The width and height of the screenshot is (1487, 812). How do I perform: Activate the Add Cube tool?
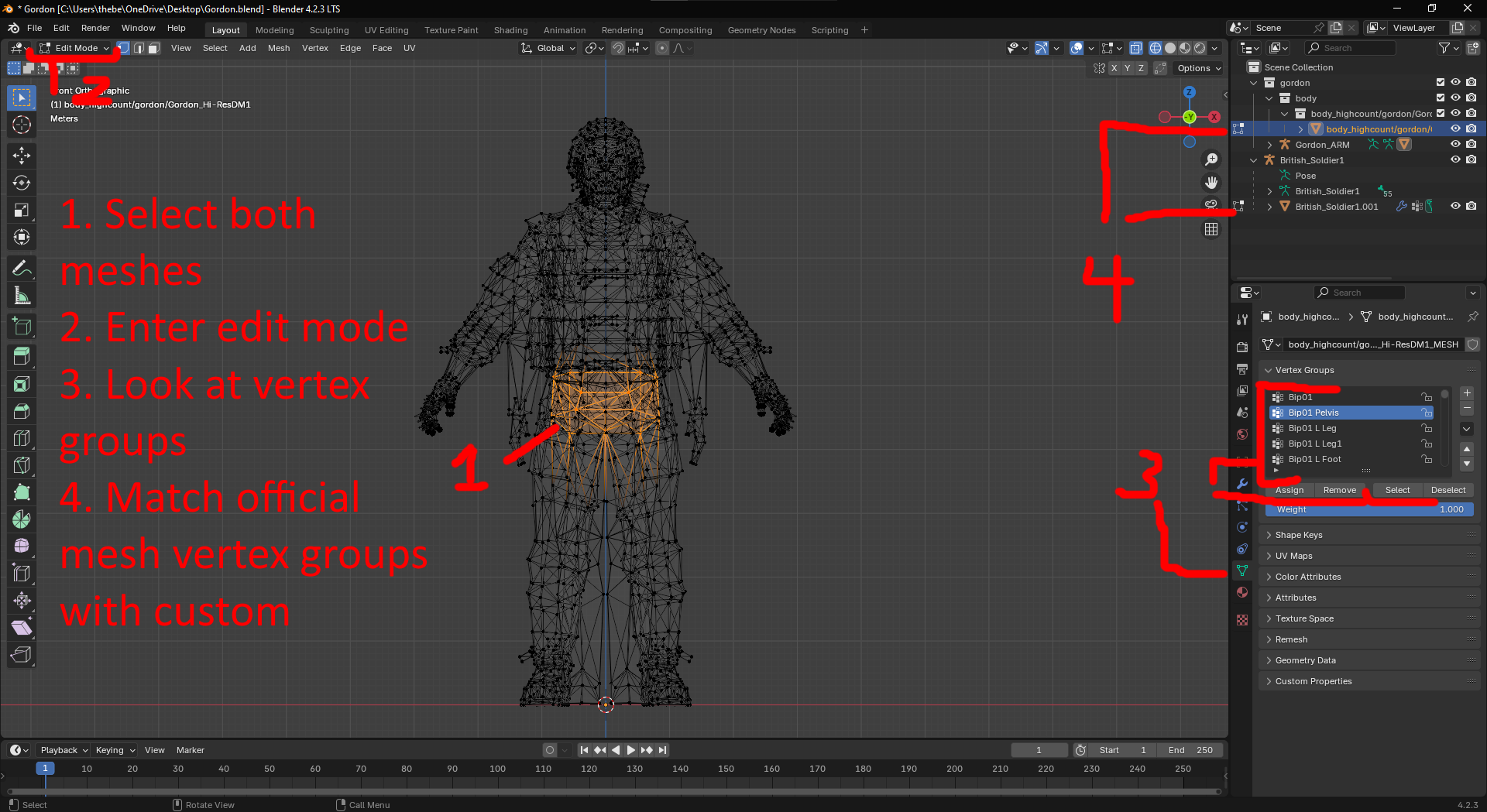pos(22,327)
